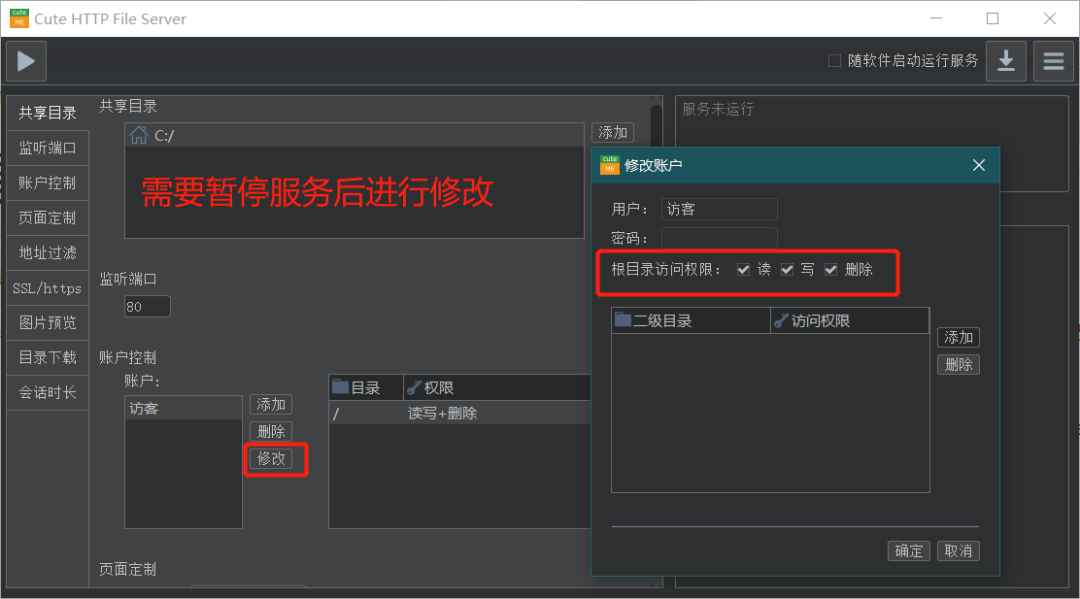Click the key icon in 访问权限 header
This screenshot has width=1080, height=599.
pos(780,321)
